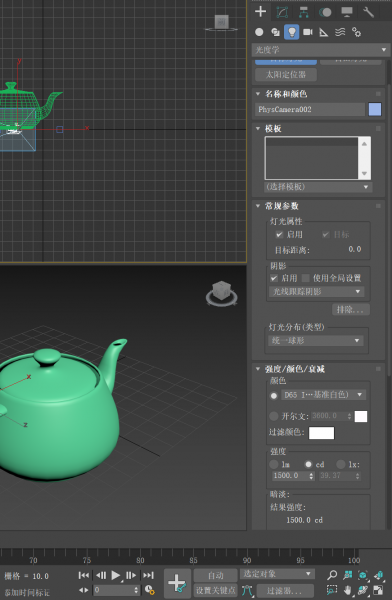Open the 选定对象 selection dropdown
This screenshot has width=392, height=600.
pyautogui.click(x=278, y=574)
